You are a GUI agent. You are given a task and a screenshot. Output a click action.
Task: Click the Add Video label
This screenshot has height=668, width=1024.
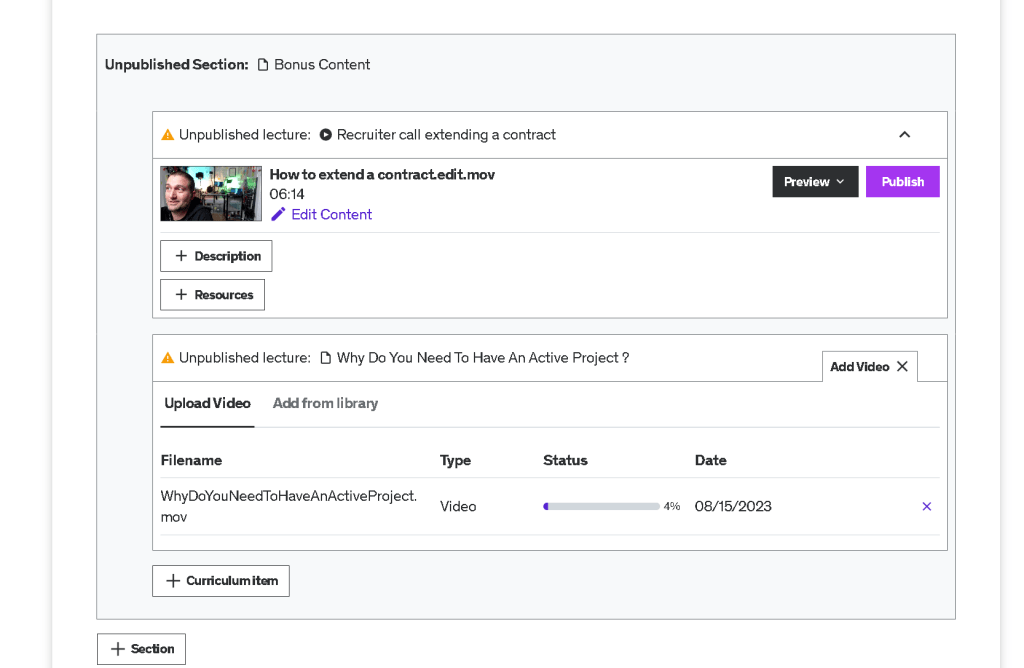[859, 366]
